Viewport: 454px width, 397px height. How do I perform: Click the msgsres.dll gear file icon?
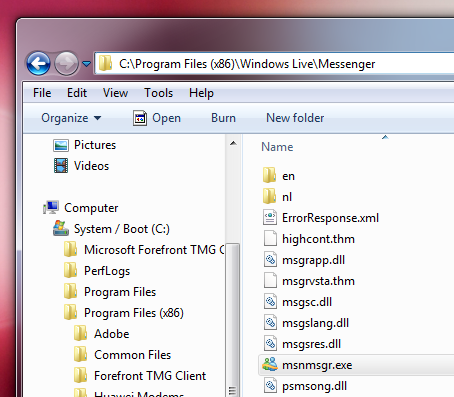click(x=270, y=343)
